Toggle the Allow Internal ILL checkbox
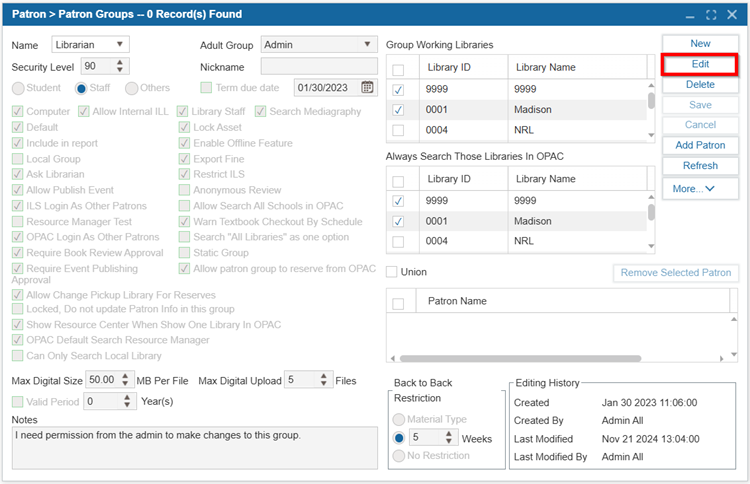Screen dimensions: 750x484 (84, 111)
